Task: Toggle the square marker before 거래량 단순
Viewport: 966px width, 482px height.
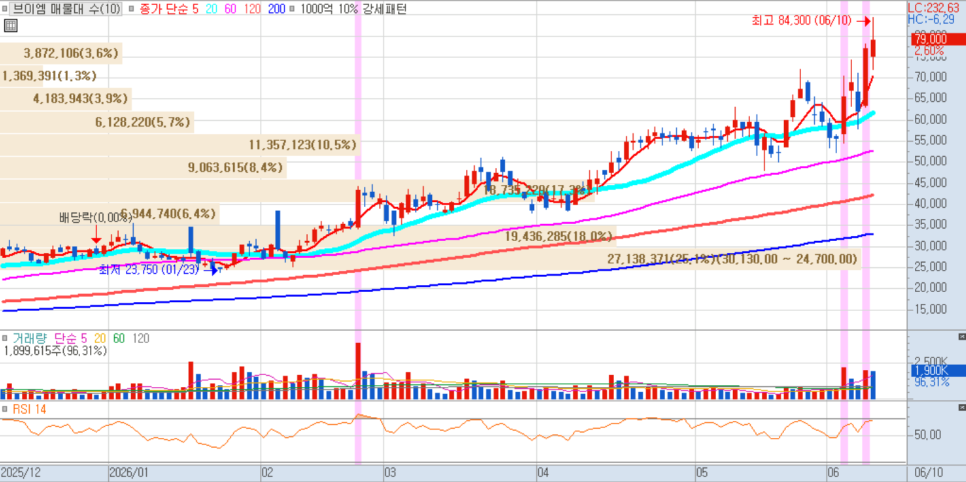Action: click(x=6, y=338)
